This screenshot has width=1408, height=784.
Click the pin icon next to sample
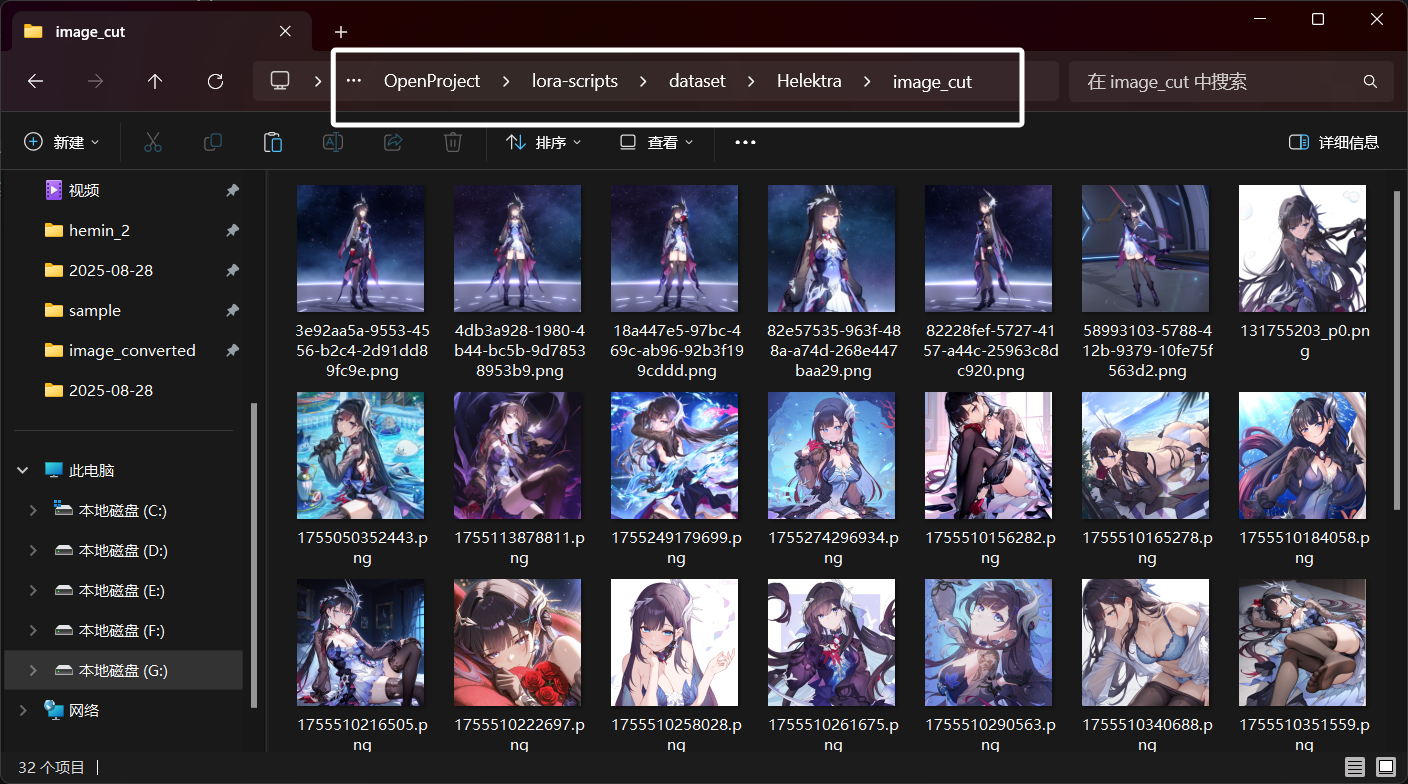click(232, 310)
